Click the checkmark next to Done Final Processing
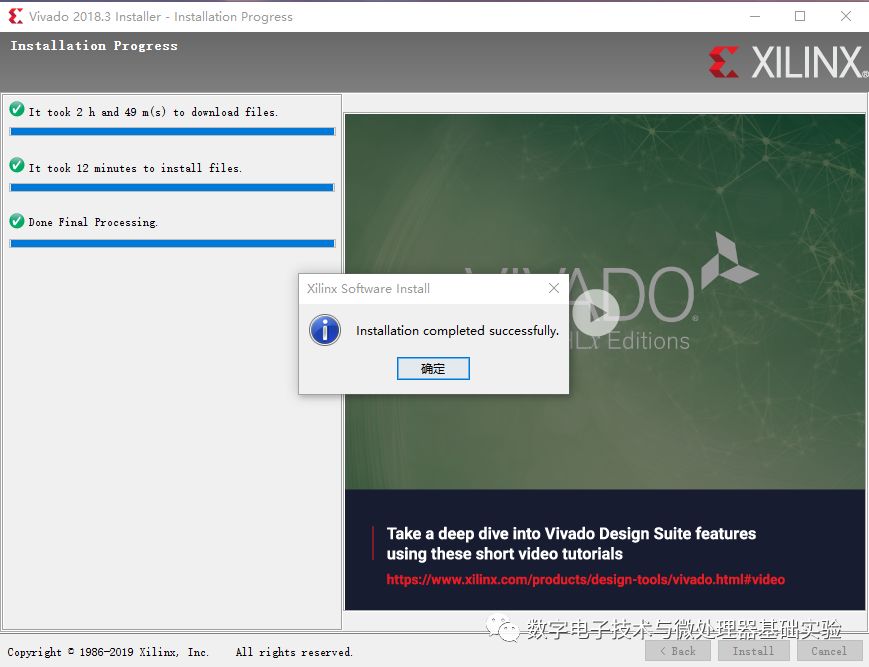Image resolution: width=869 pixels, height=667 pixels. (15, 221)
